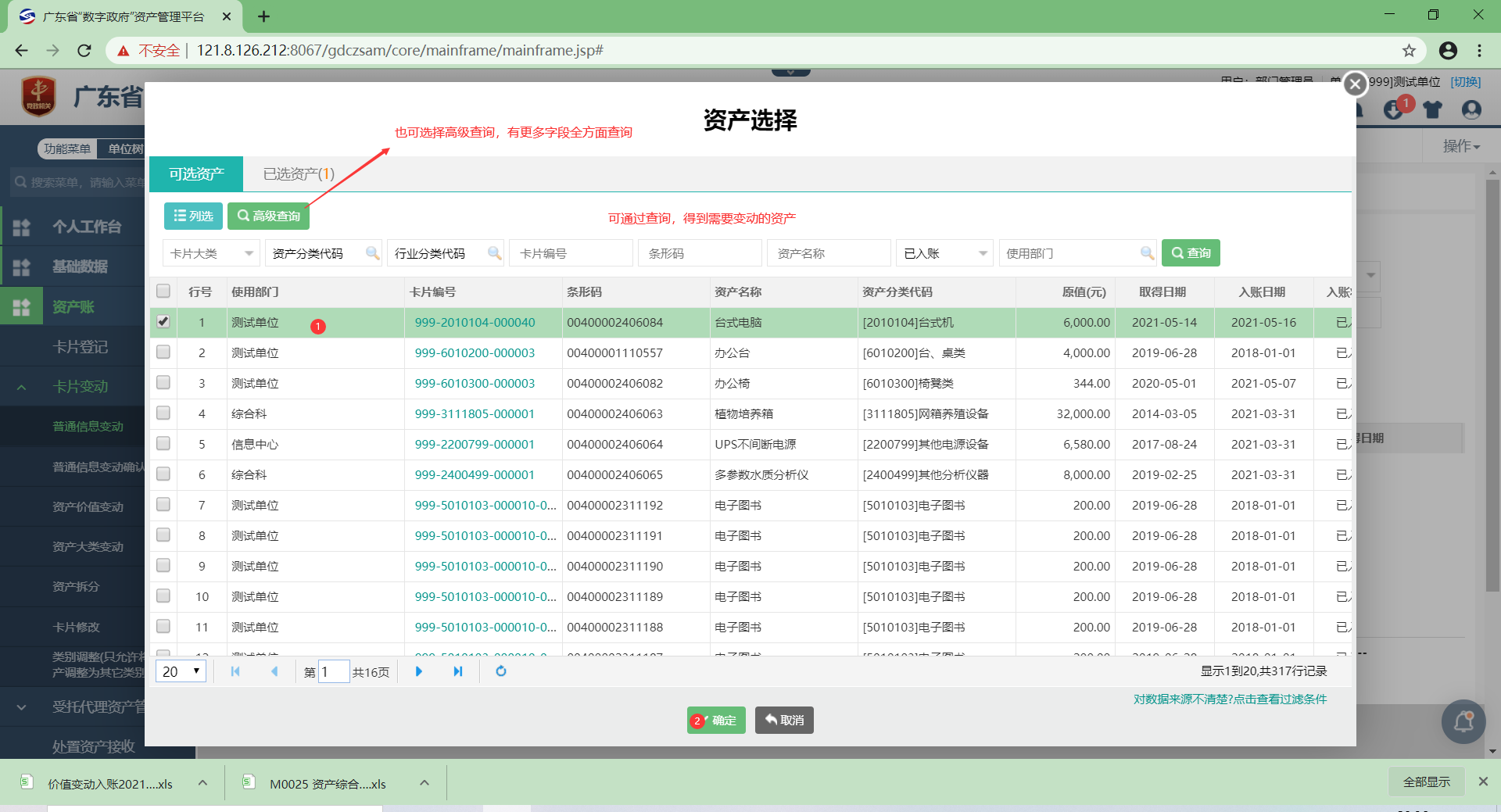Check row 5 UPS不间断电源 checkbox
Screen dimensions: 1501x812
tap(163, 443)
